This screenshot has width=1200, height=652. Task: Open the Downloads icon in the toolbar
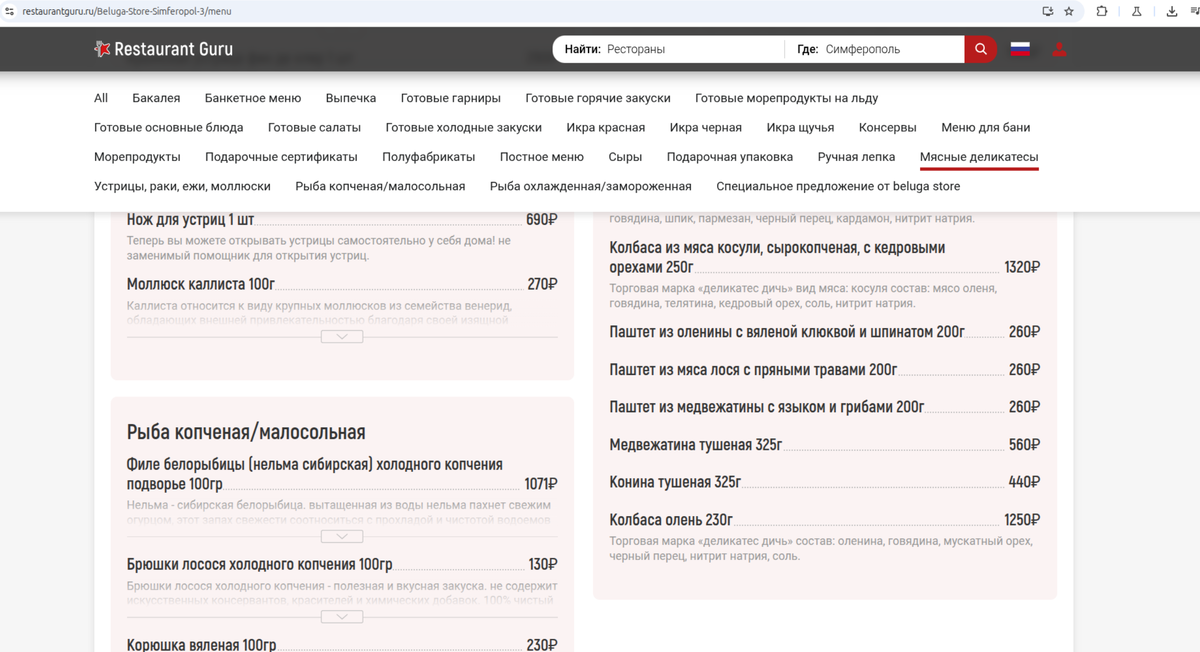[1172, 11]
